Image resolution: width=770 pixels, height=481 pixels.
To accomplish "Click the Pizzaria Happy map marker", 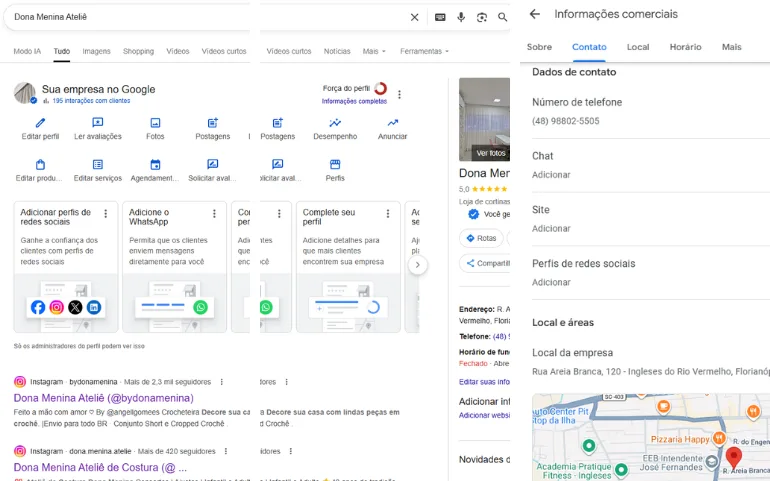I will coord(719,437).
